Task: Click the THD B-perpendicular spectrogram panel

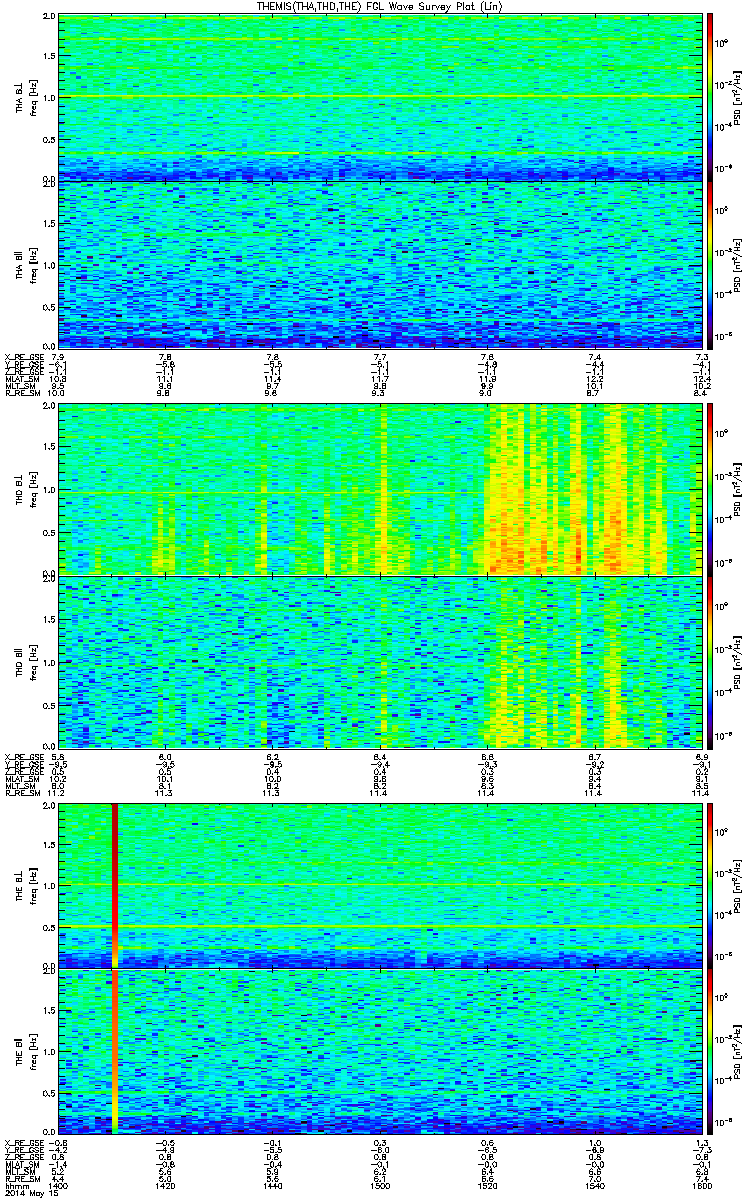Action: coord(379,490)
